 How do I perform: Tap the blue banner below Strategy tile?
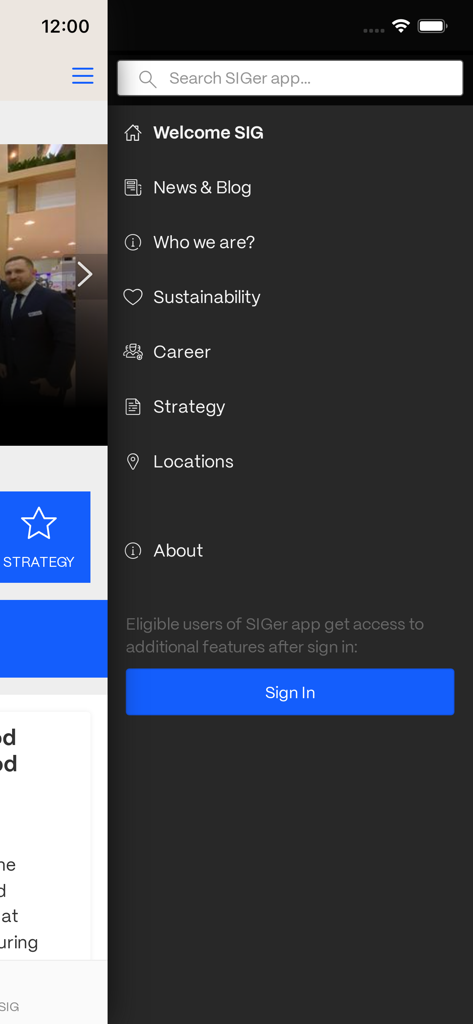pos(54,639)
